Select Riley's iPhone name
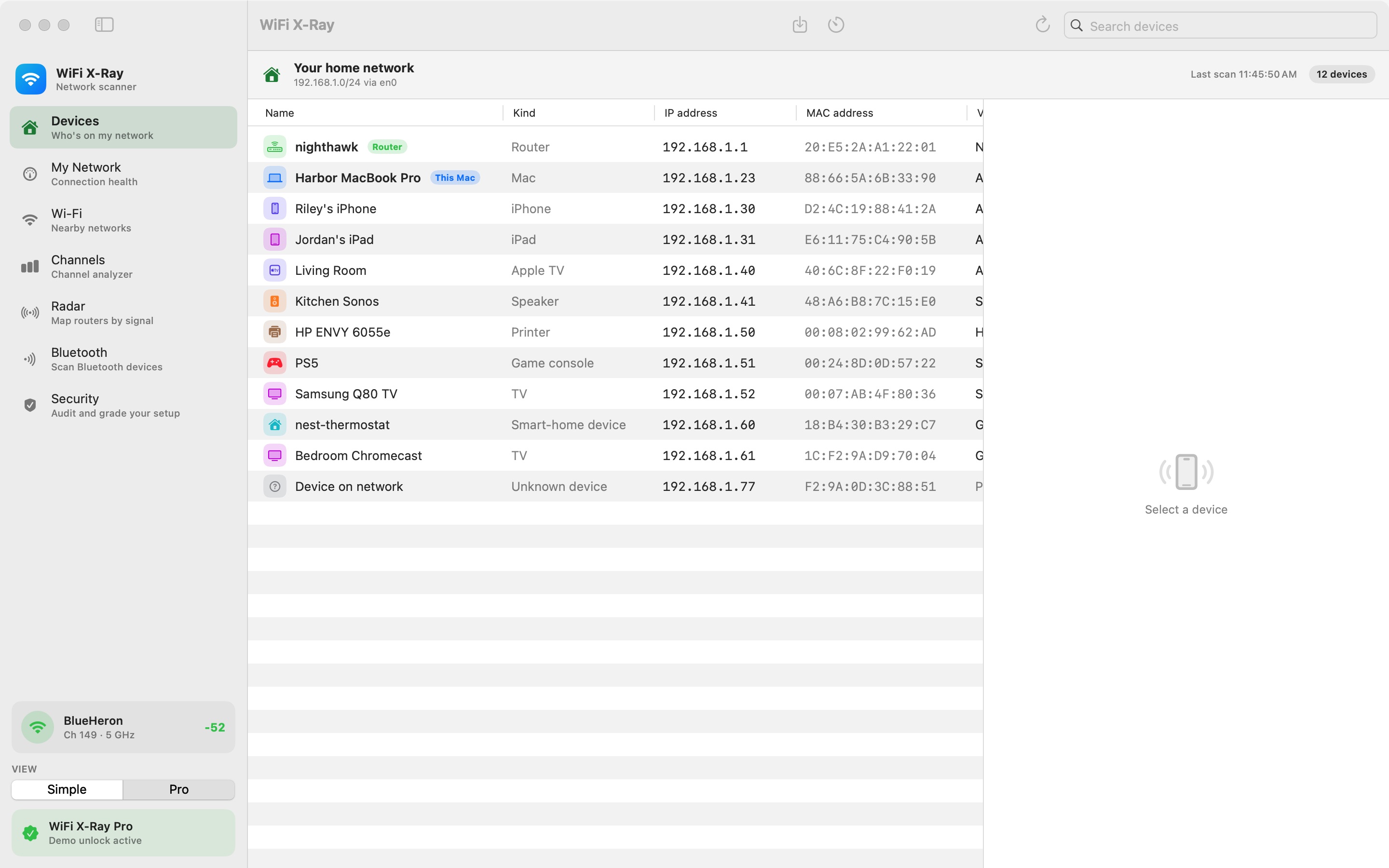Viewport: 1389px width, 868px height. point(335,209)
